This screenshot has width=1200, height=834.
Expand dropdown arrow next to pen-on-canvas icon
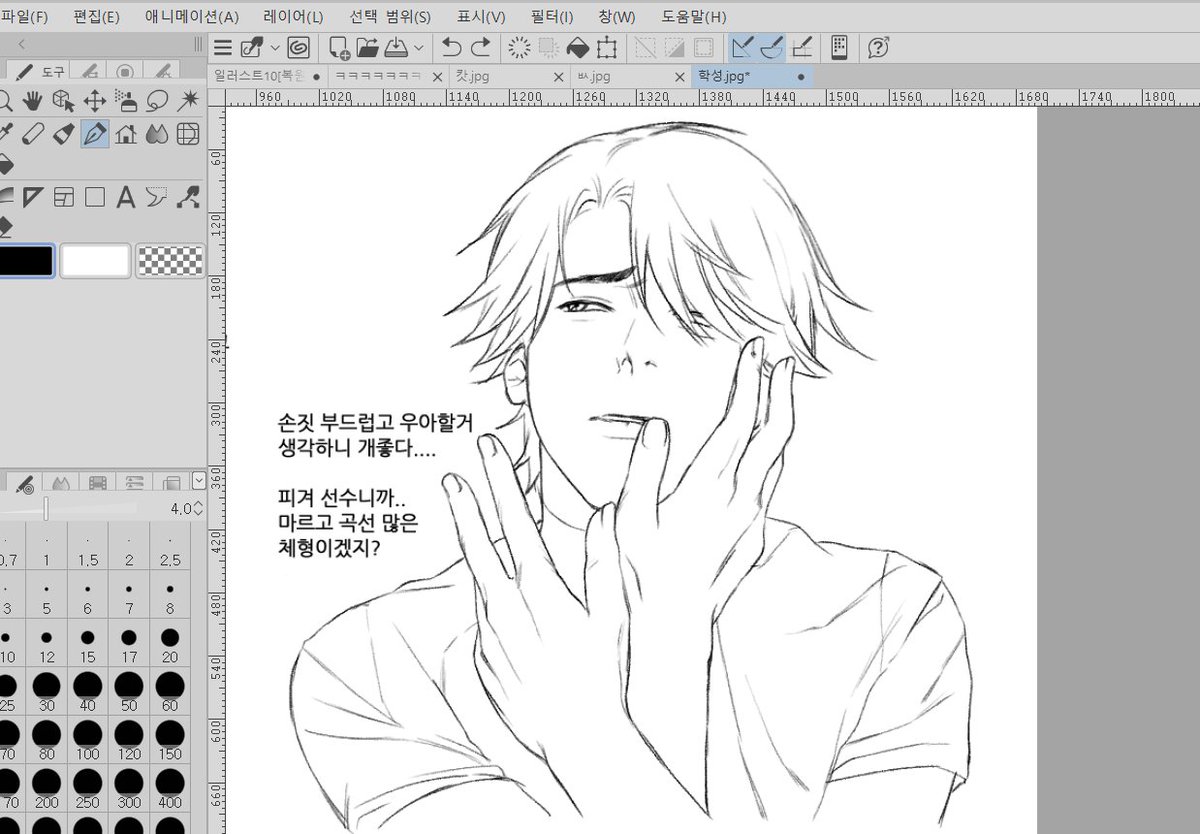(x=275, y=47)
